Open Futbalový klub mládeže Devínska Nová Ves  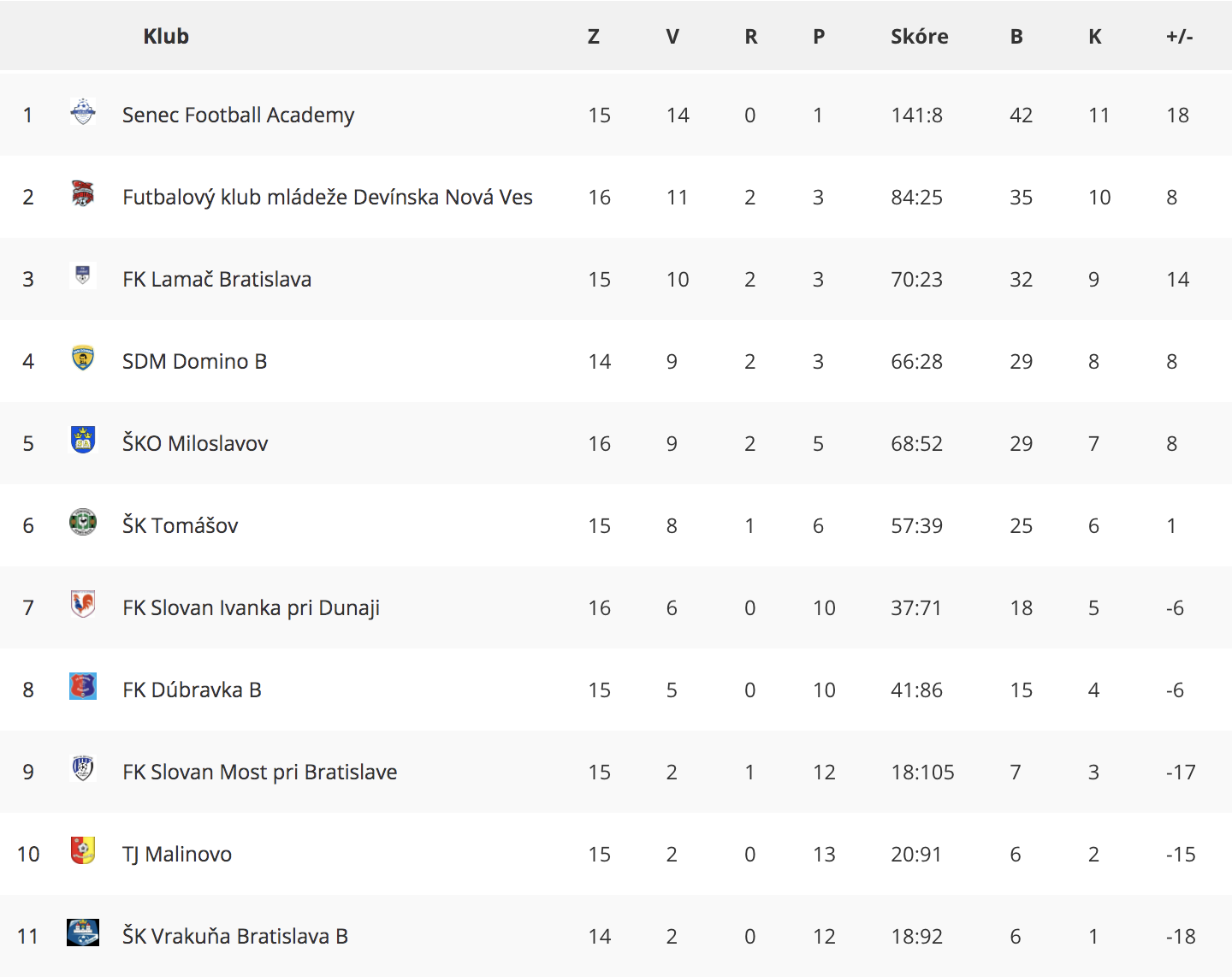click(x=328, y=198)
